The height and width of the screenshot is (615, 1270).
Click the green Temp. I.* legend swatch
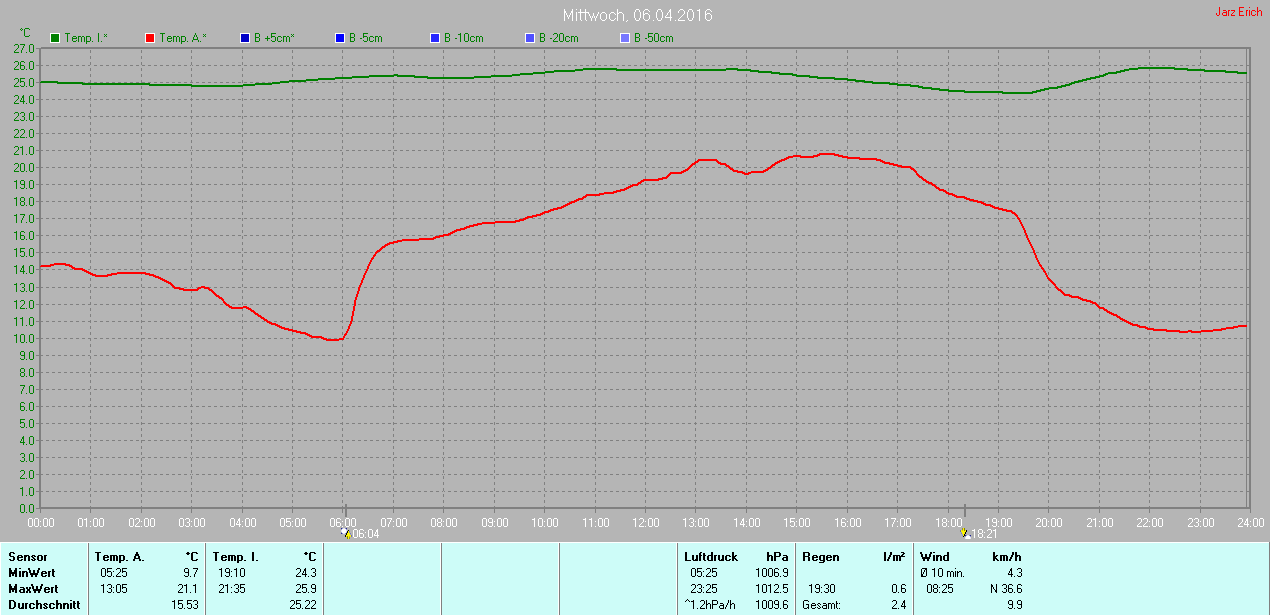coord(55,38)
